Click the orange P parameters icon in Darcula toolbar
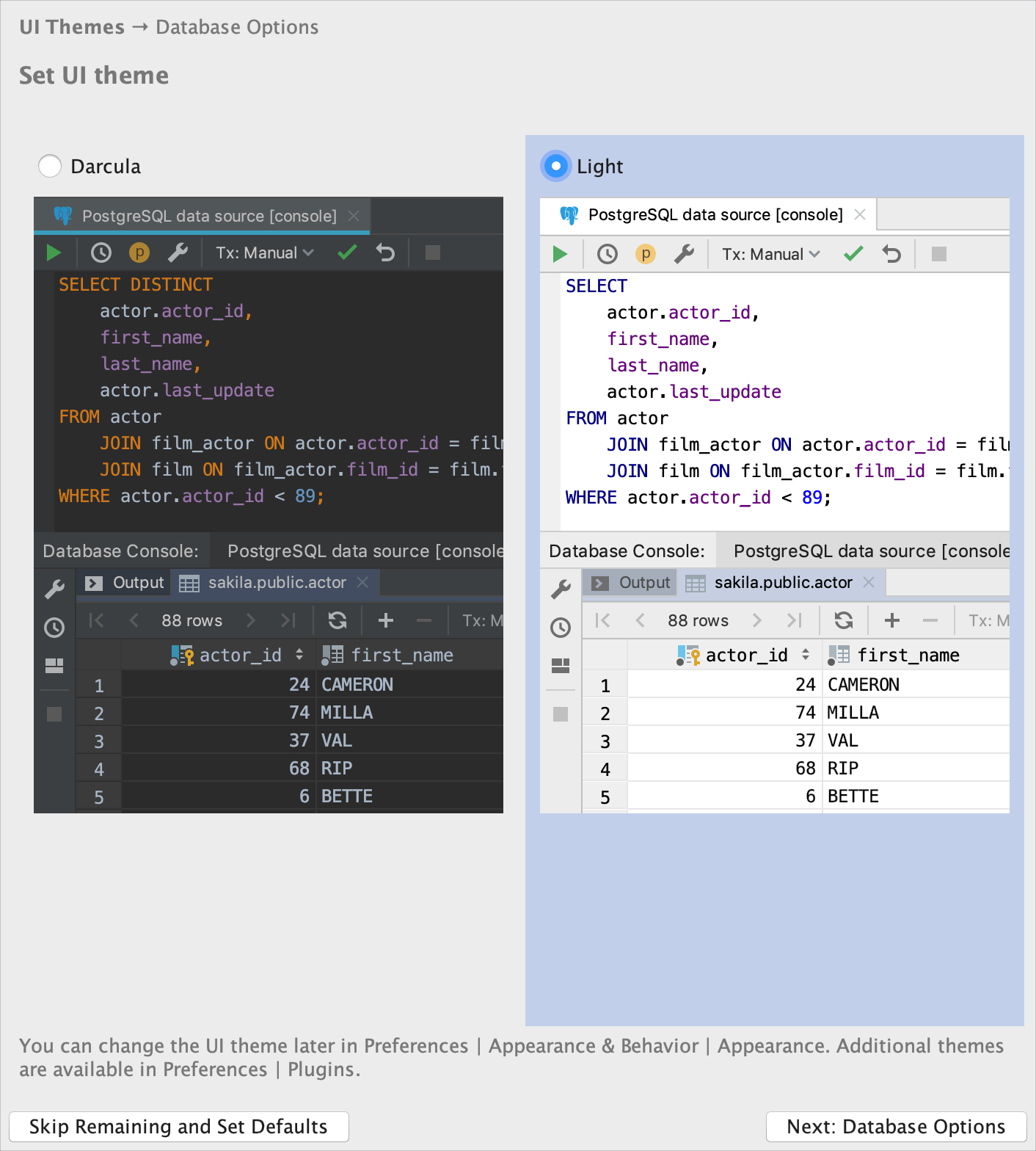The width and height of the screenshot is (1036, 1151). coord(139,253)
